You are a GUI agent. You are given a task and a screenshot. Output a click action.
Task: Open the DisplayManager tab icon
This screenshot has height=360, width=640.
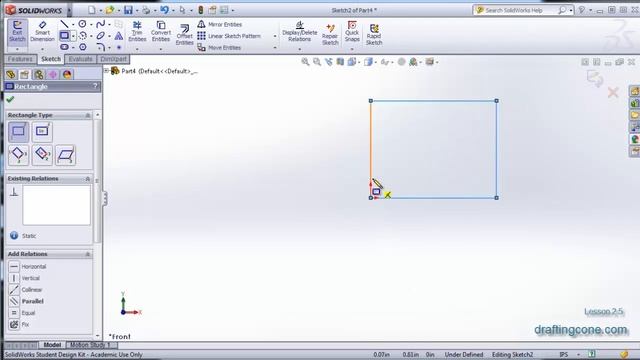tap(67, 74)
